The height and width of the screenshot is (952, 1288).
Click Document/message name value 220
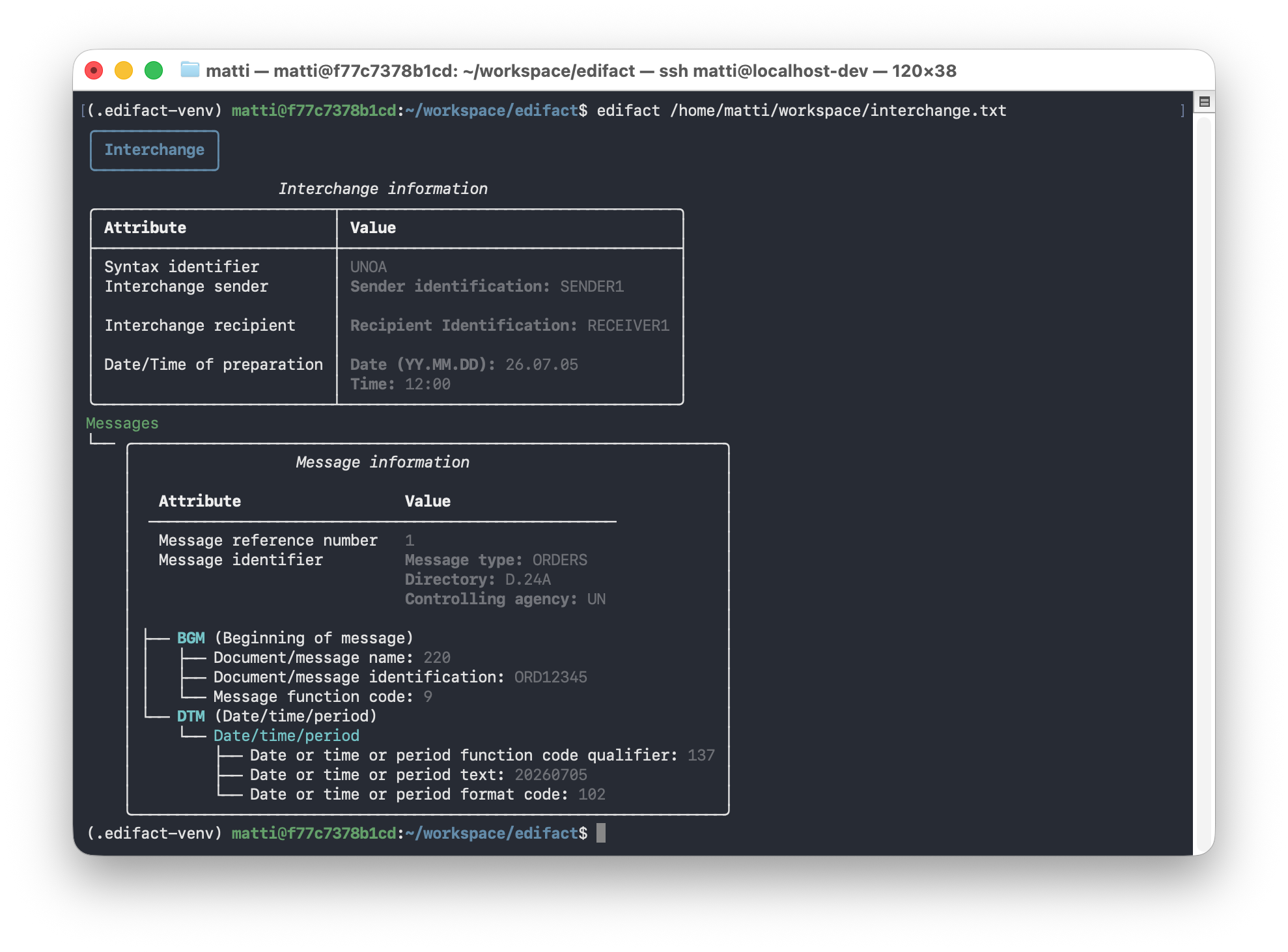pos(437,658)
